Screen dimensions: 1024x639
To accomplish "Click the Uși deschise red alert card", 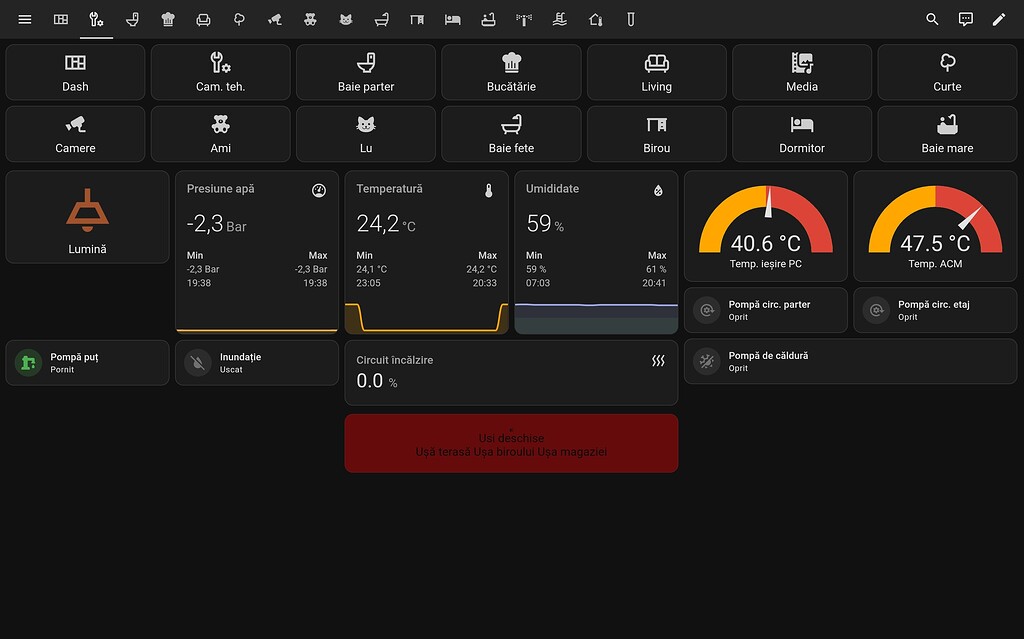I will tap(511, 443).
